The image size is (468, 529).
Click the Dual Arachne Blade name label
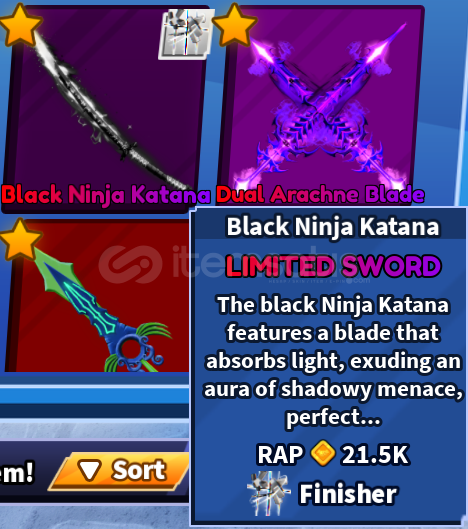320,195
